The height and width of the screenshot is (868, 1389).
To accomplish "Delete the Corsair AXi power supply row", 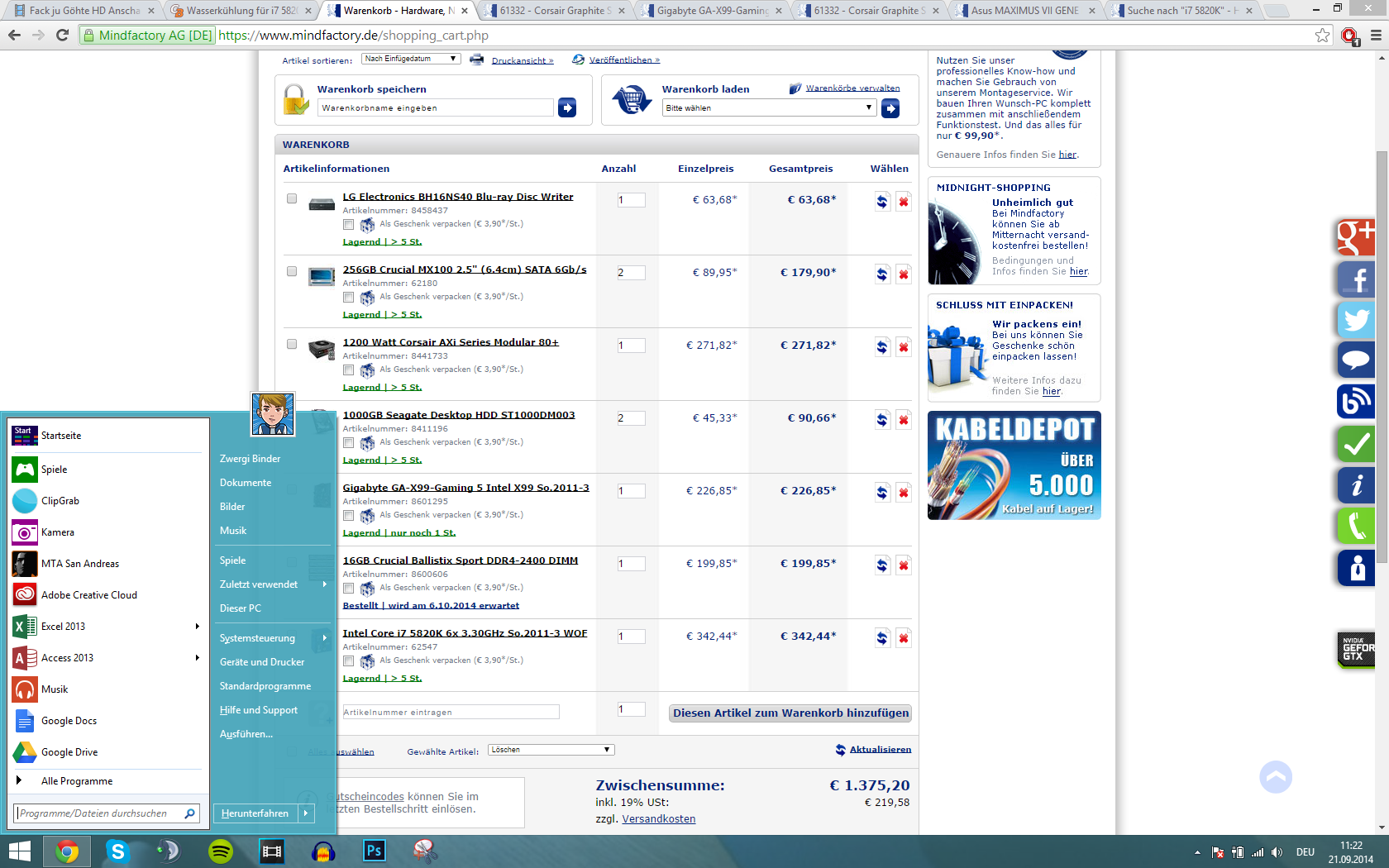I will click(x=904, y=347).
